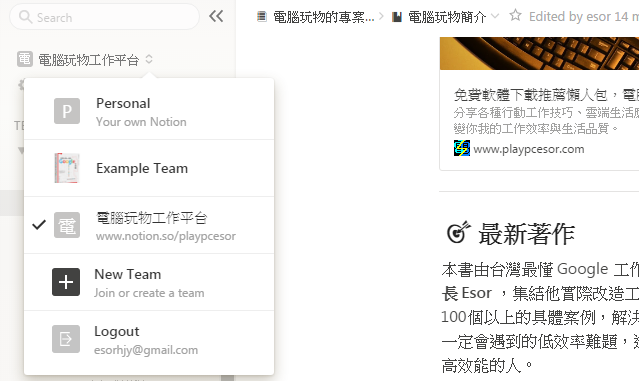Click the logout arrow icon
Viewport: 639px width, 381px height.
(x=66, y=339)
